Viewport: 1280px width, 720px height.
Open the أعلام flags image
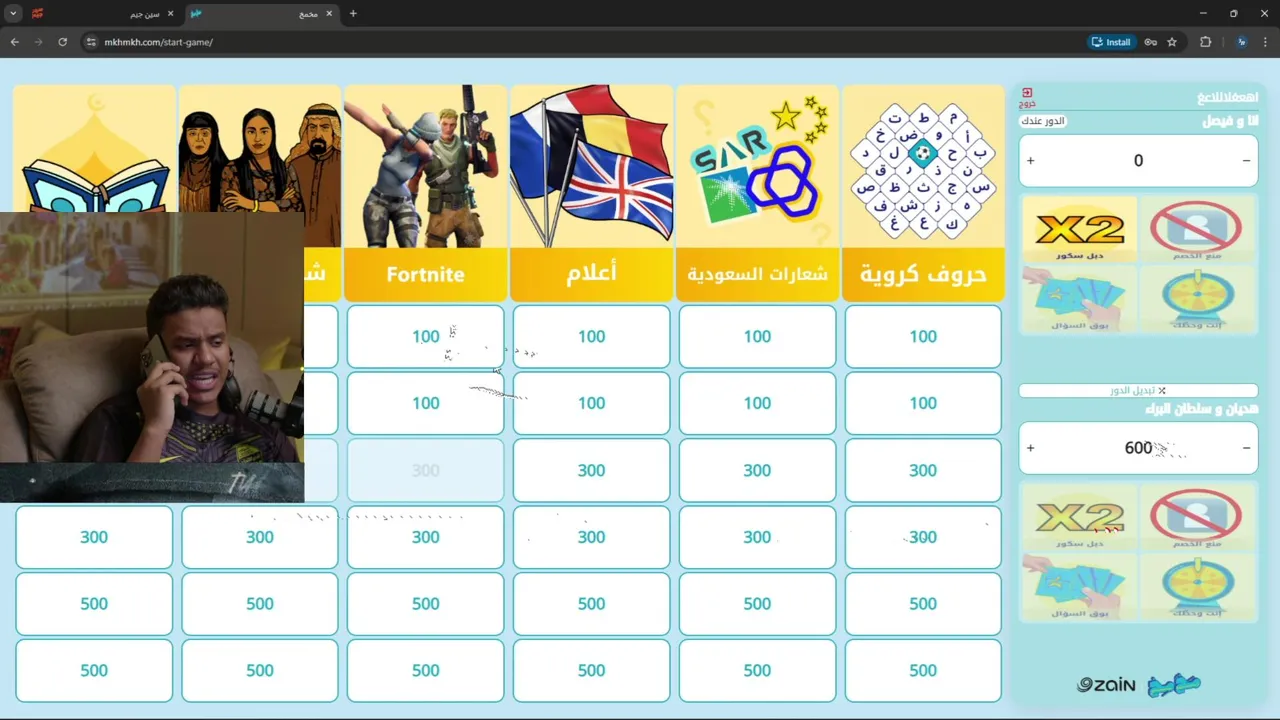point(591,166)
